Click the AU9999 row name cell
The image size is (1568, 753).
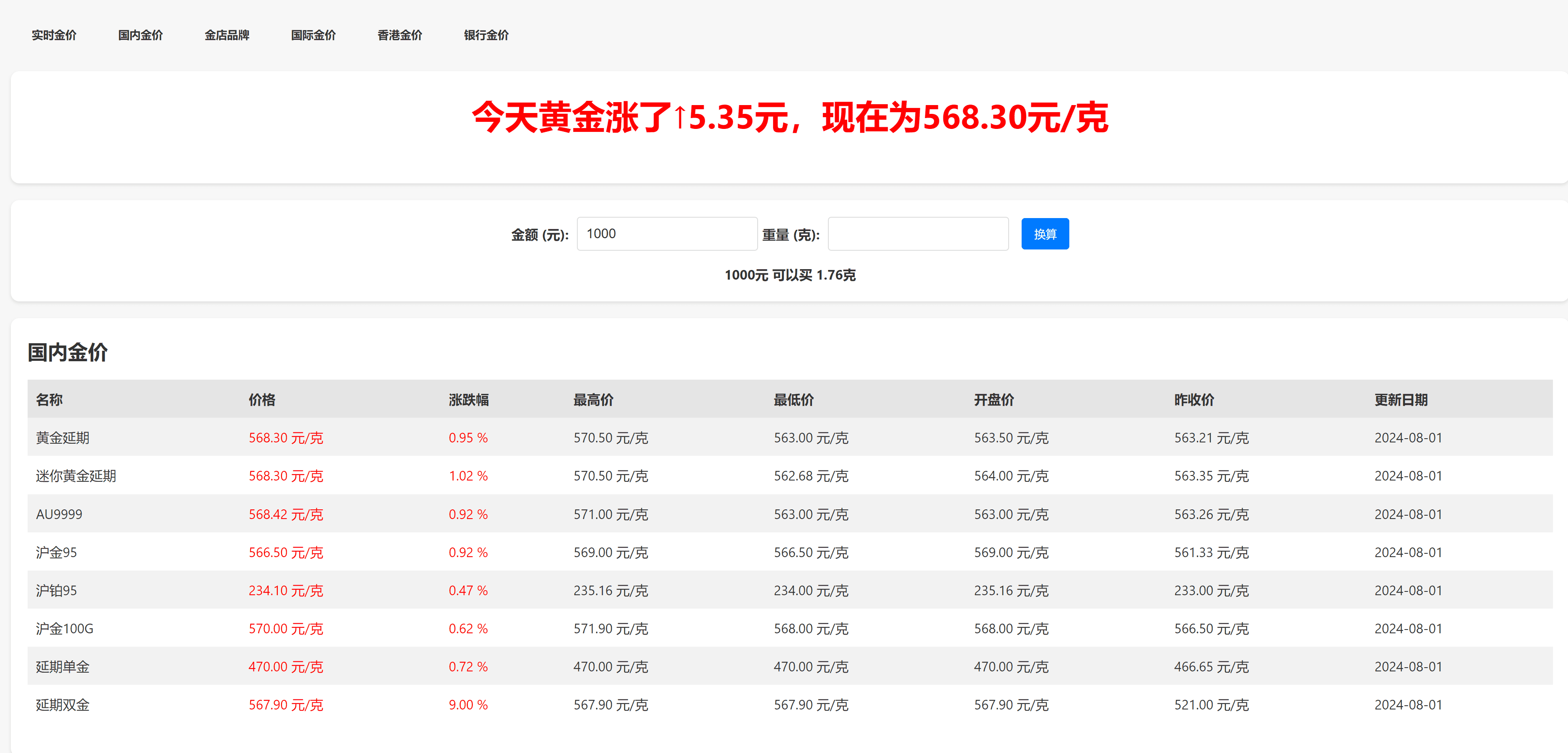click(59, 514)
